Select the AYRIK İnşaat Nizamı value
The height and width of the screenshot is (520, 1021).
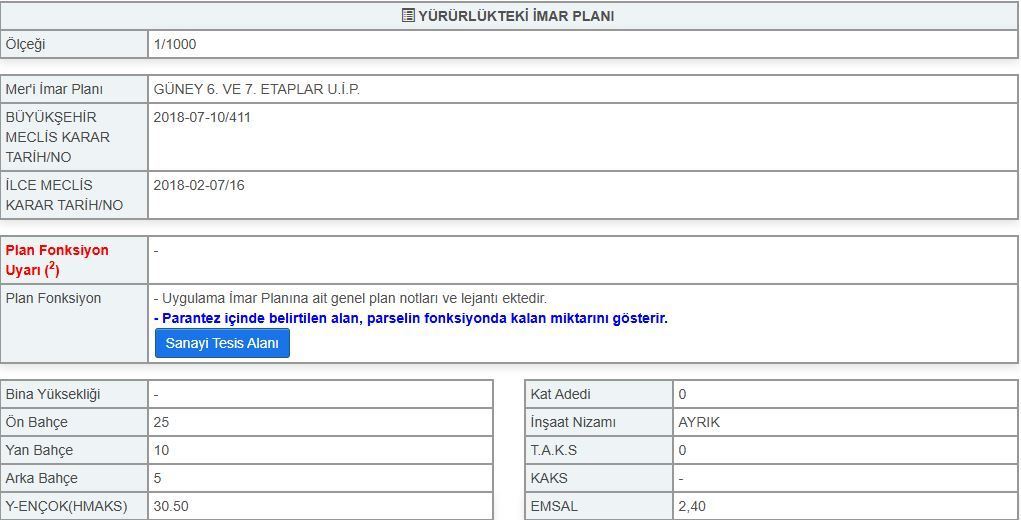[x=699, y=422]
